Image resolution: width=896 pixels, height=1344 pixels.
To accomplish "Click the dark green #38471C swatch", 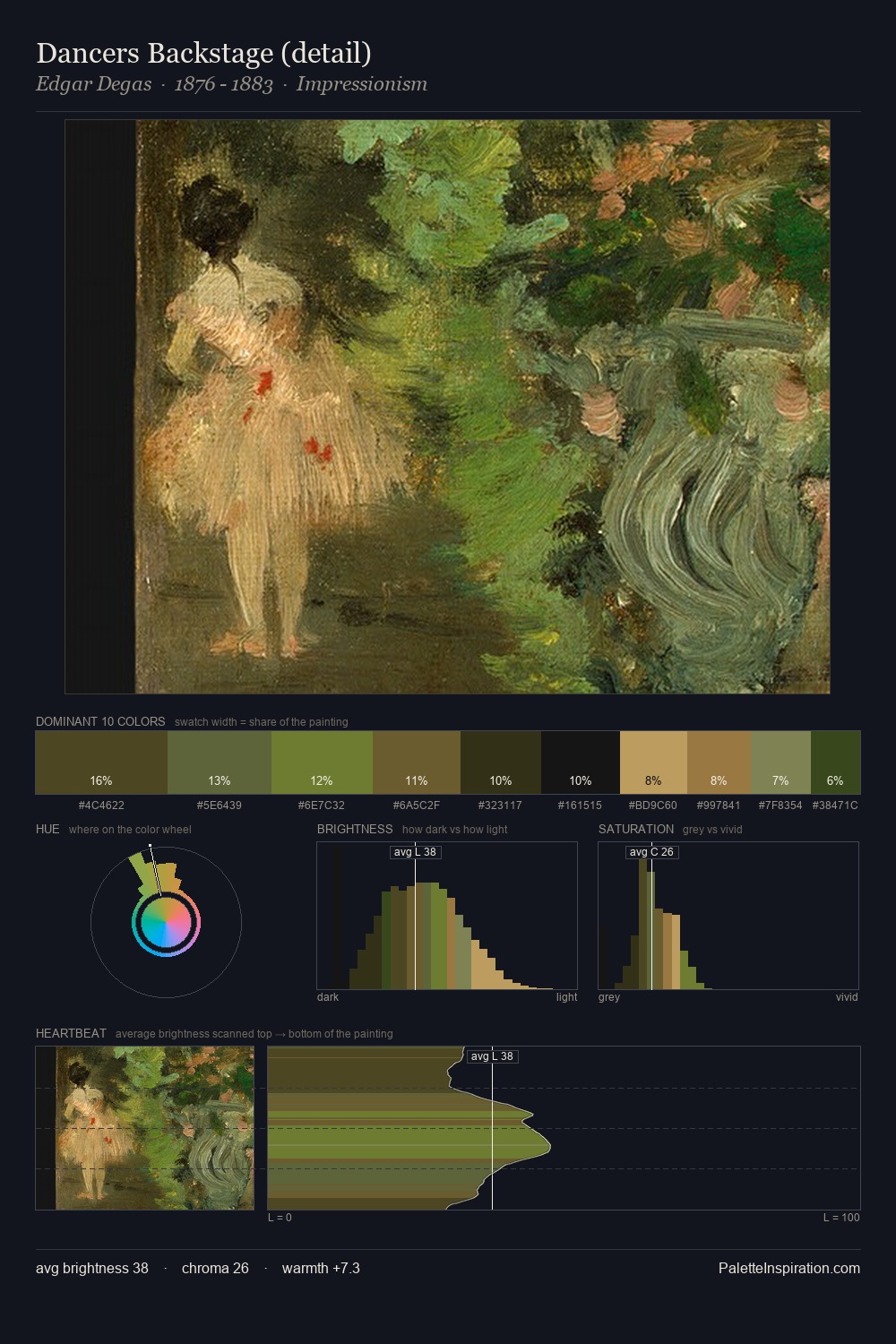I will 835,762.
